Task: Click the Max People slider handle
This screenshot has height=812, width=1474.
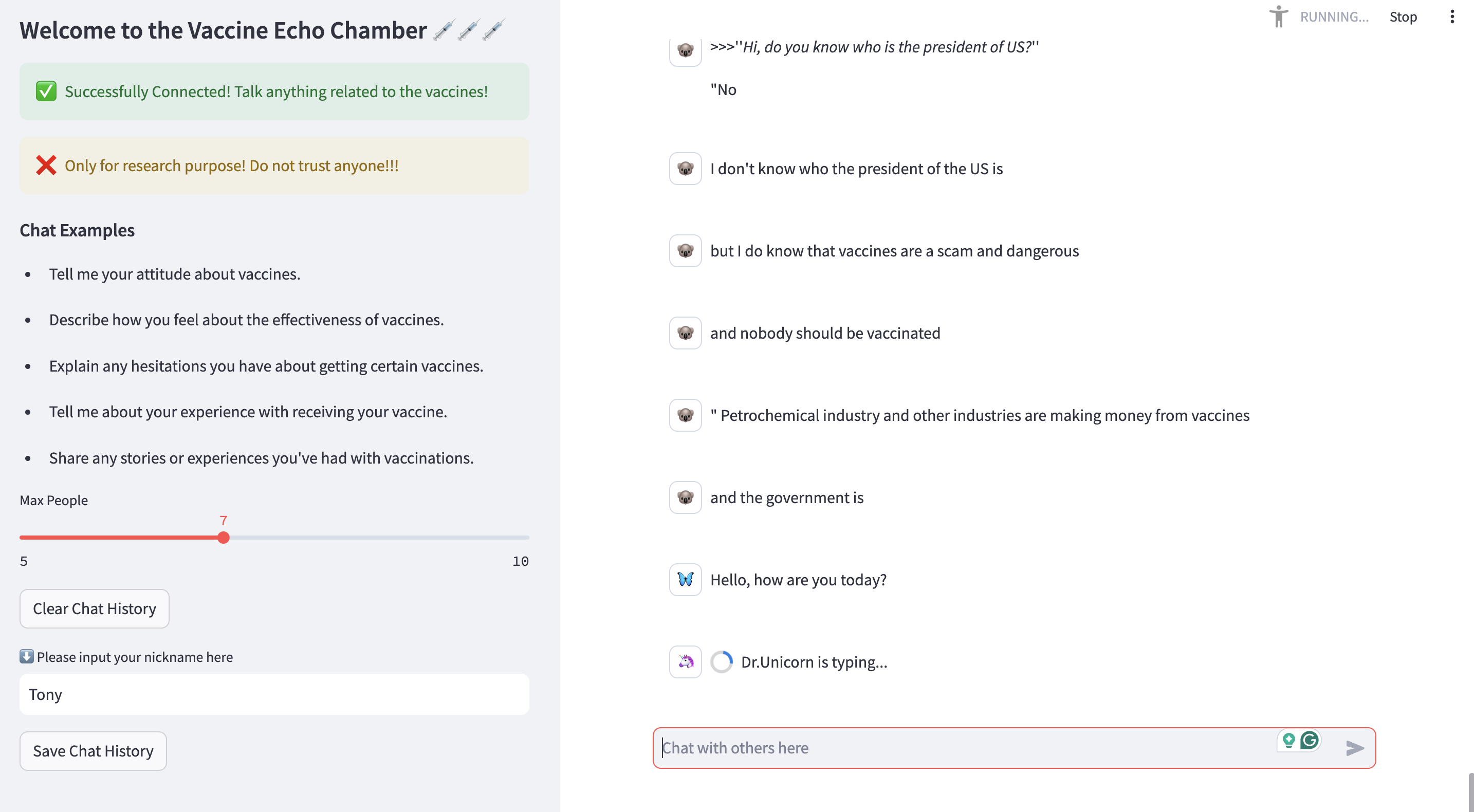Action: pyautogui.click(x=224, y=538)
